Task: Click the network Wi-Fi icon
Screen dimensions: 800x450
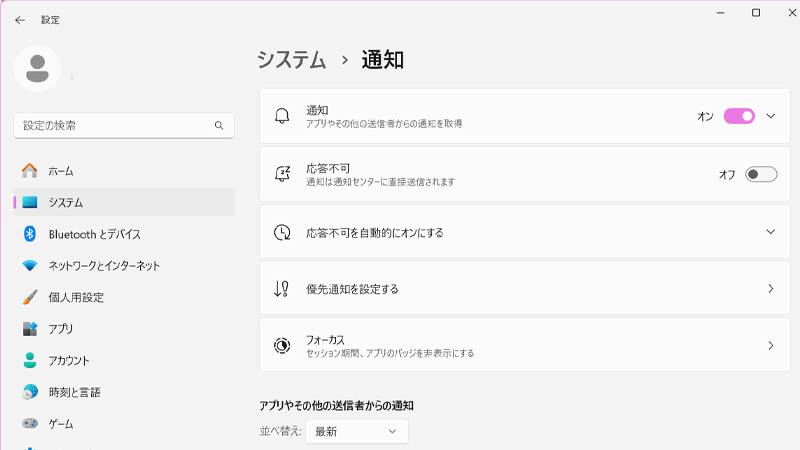Action: pos(30,265)
